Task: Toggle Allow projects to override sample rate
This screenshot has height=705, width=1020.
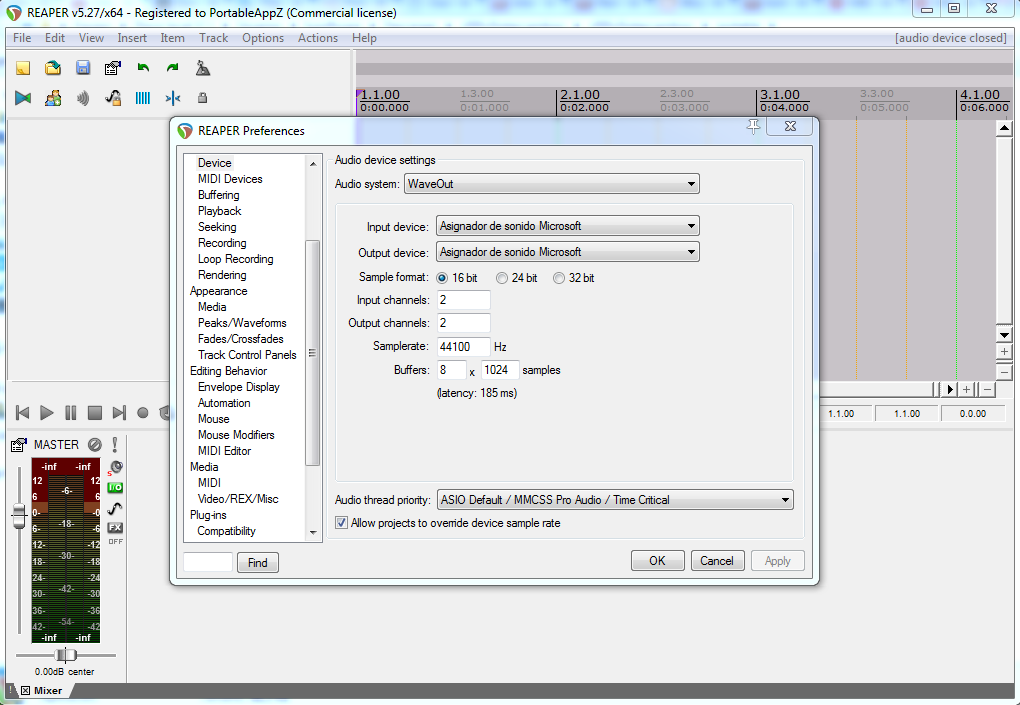Action: pyautogui.click(x=342, y=522)
